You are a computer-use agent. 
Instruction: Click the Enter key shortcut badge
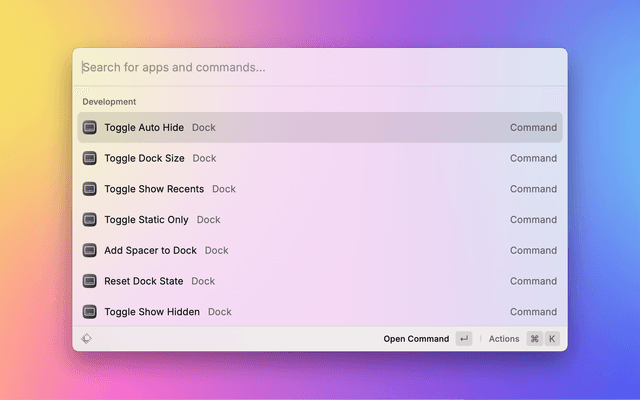click(x=464, y=339)
